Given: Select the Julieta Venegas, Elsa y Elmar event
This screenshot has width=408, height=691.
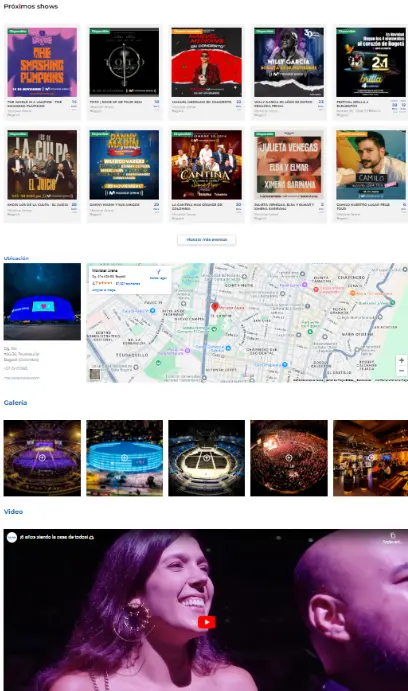Looking at the screenshot, I should click(x=289, y=175).
